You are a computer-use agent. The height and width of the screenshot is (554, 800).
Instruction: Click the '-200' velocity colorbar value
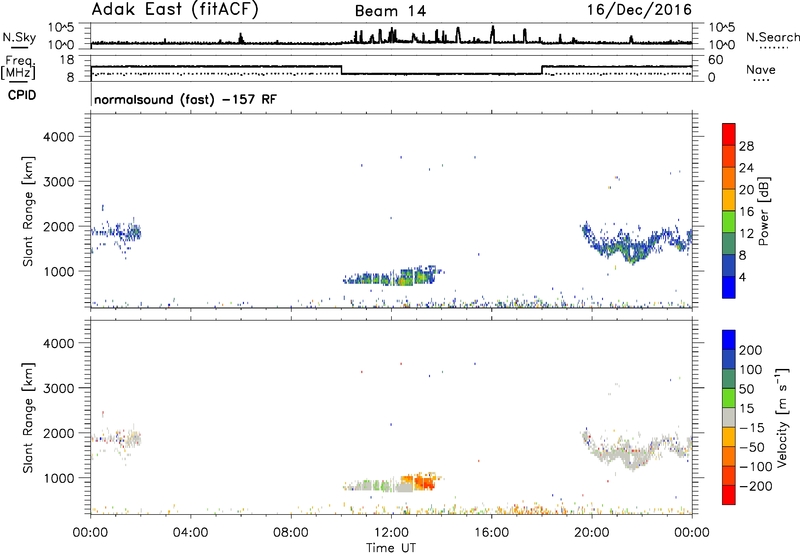click(x=755, y=486)
